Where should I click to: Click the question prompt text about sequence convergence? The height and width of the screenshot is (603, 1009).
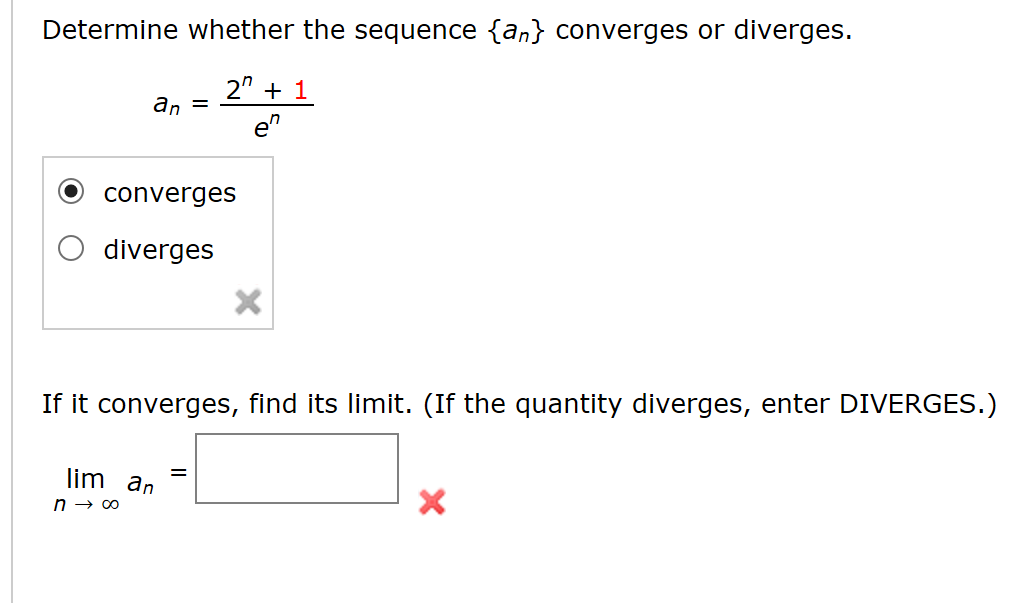click(x=445, y=29)
